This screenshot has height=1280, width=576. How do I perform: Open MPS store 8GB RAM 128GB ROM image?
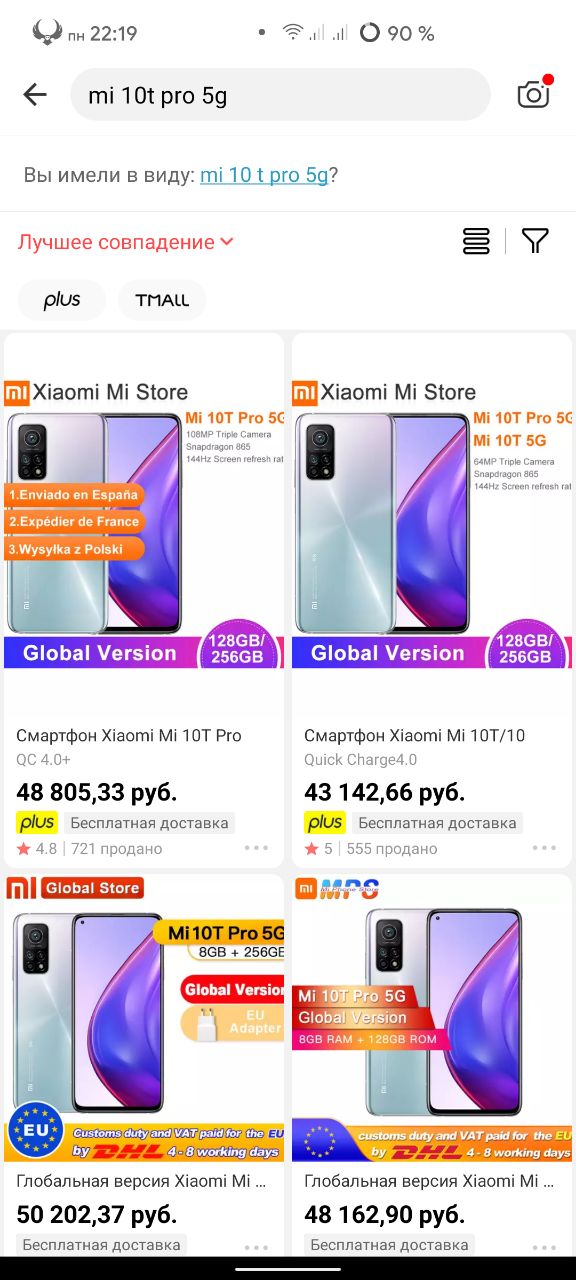[x=432, y=1018]
